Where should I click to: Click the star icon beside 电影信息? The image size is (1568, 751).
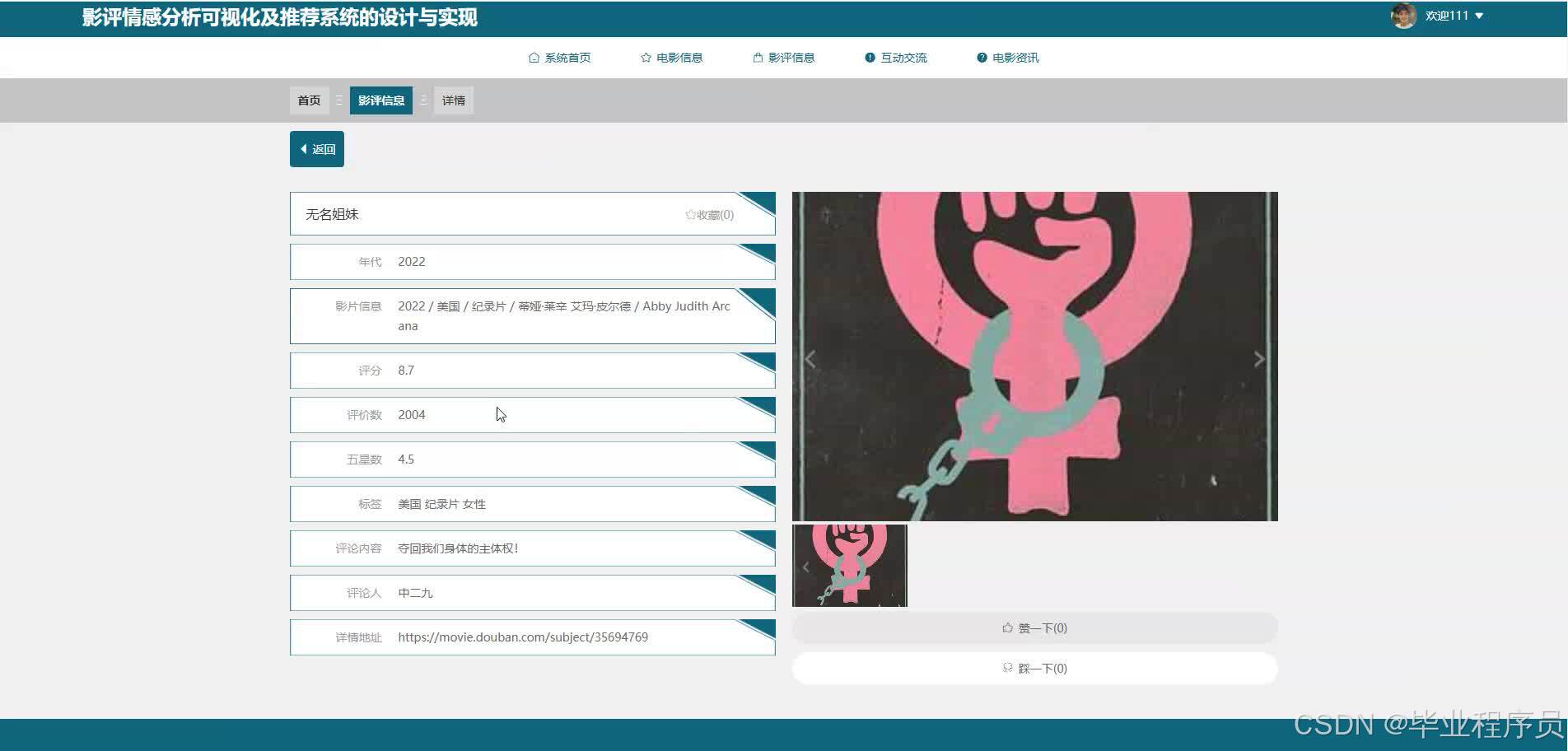click(x=646, y=58)
